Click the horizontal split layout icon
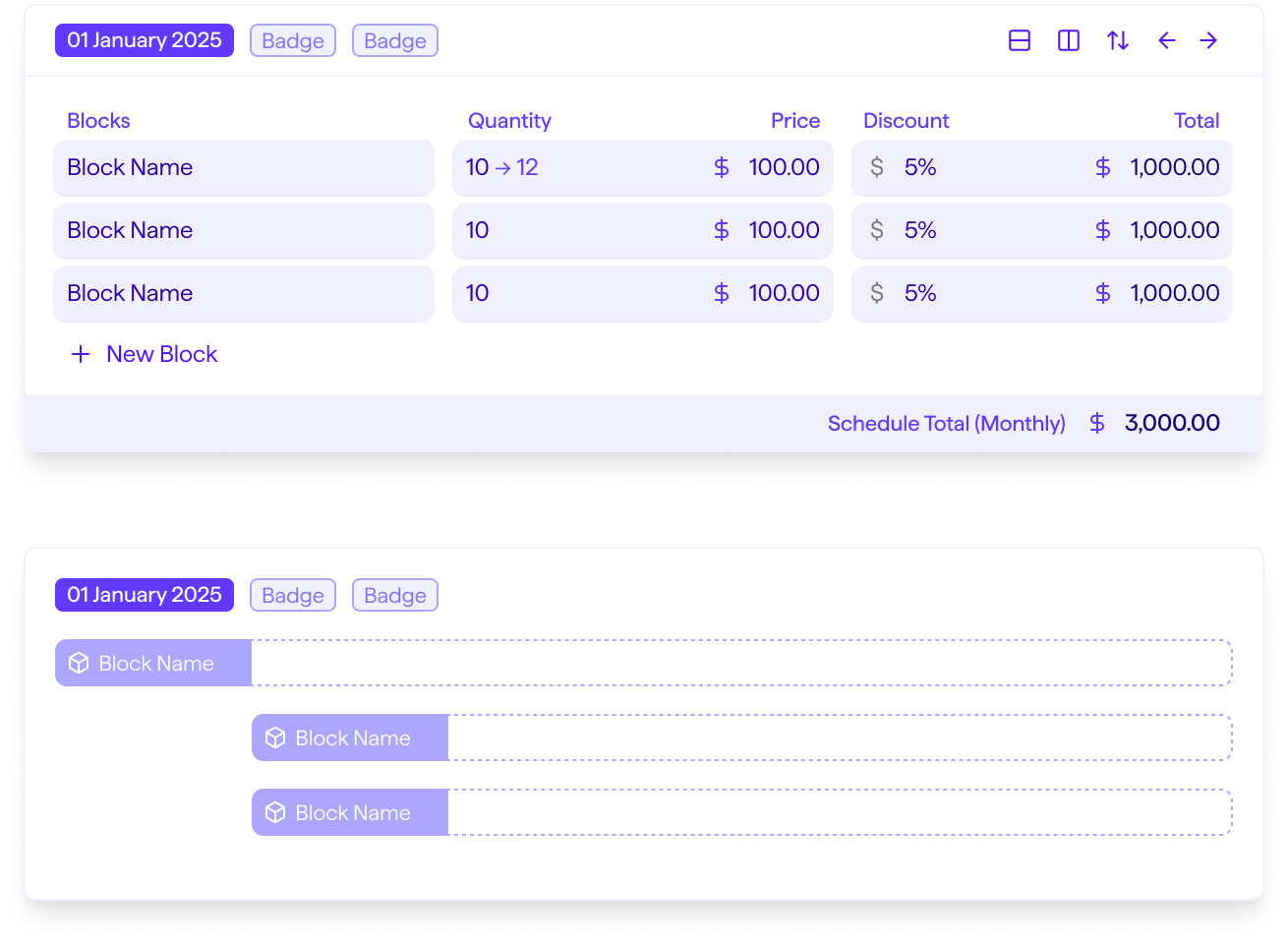This screenshot has height=944, width=1288. 1020,40
